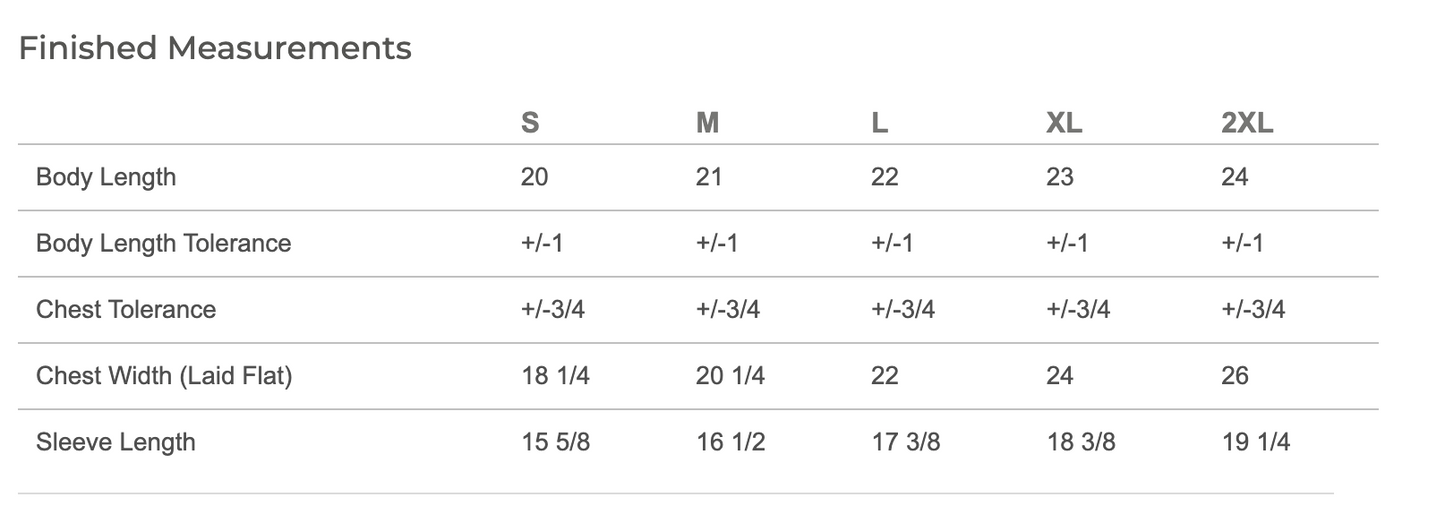This screenshot has width=1445, height=523.
Task: Select the 2XL size column header
Action: [1247, 123]
